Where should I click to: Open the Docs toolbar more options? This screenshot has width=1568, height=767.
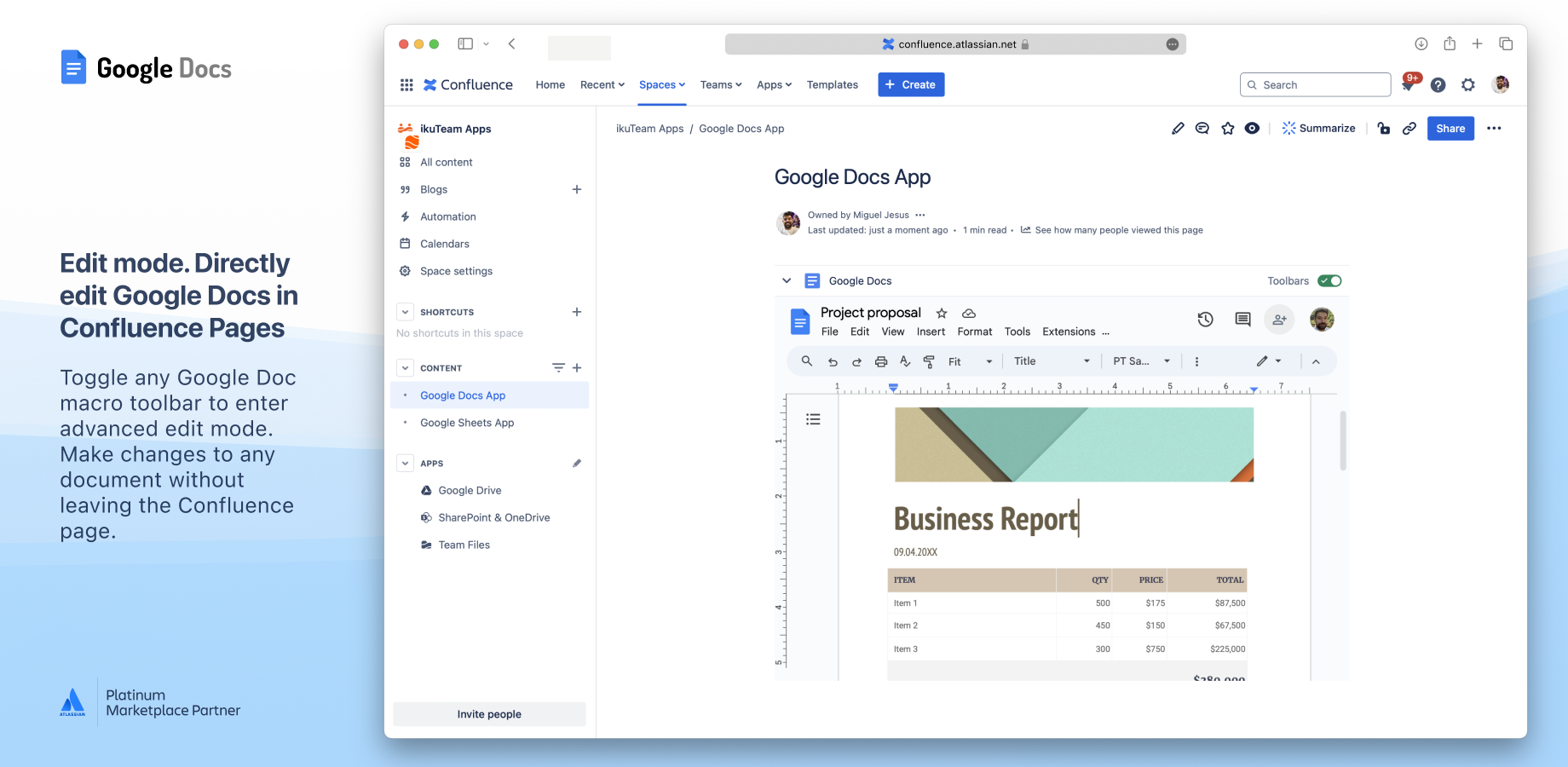1196,361
